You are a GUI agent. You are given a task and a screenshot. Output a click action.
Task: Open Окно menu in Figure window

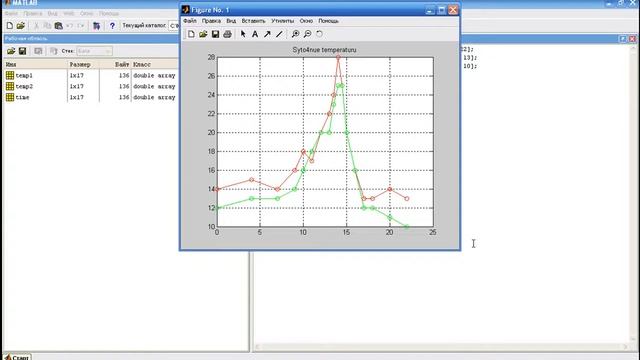[306, 21]
